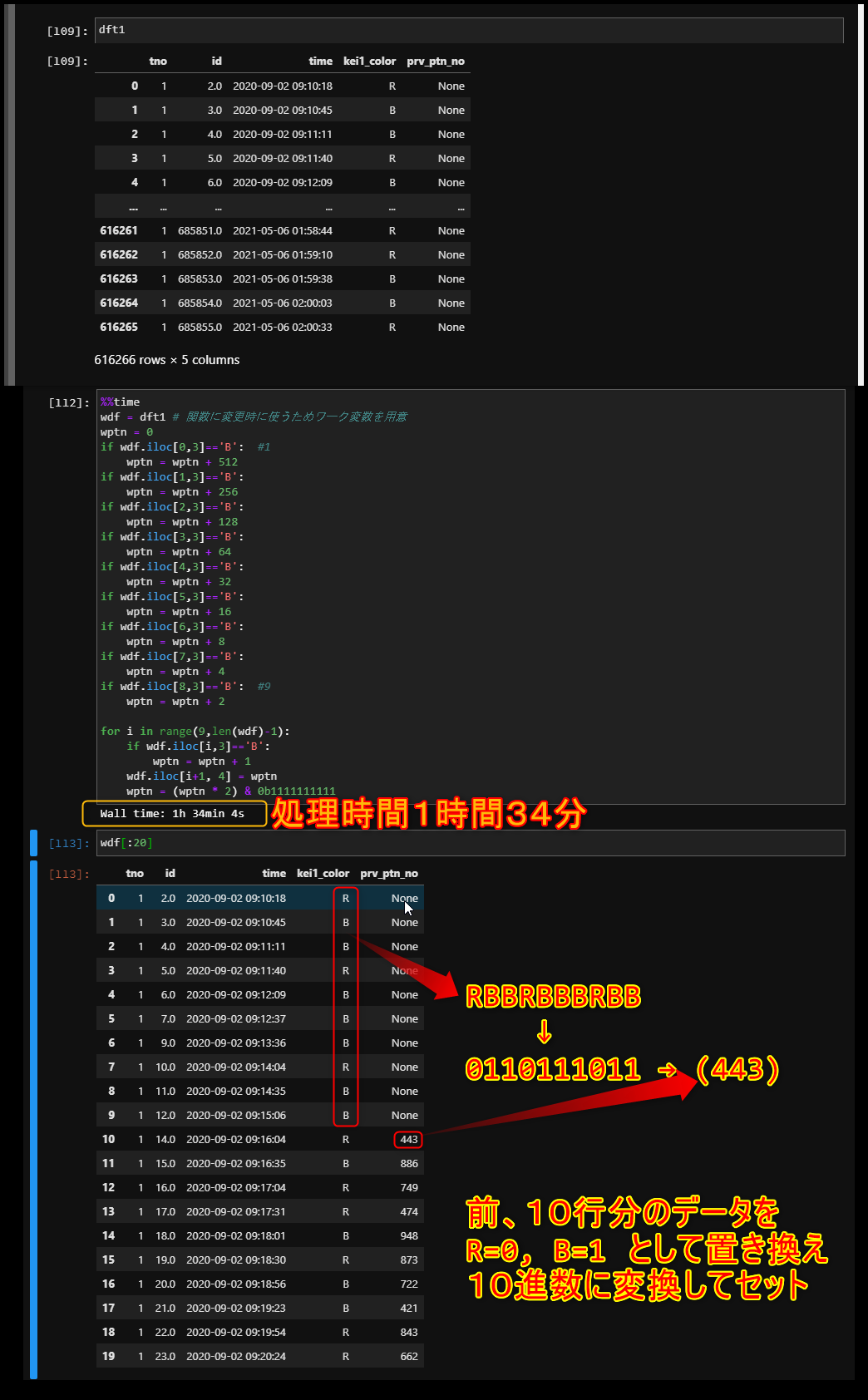868x1400 pixels.
Task: Select the '616266 rows × 5 columns' summary text
Action: [x=167, y=360]
